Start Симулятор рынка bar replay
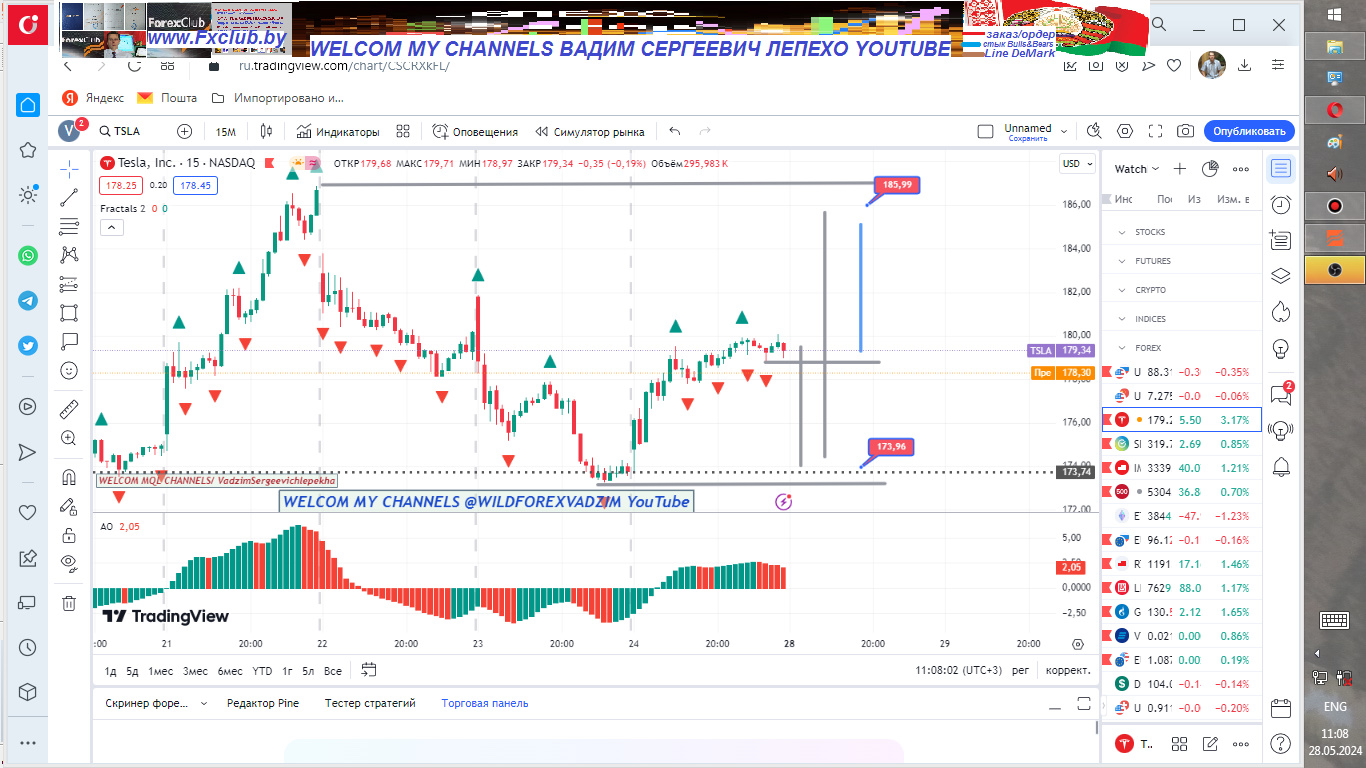 click(x=590, y=131)
